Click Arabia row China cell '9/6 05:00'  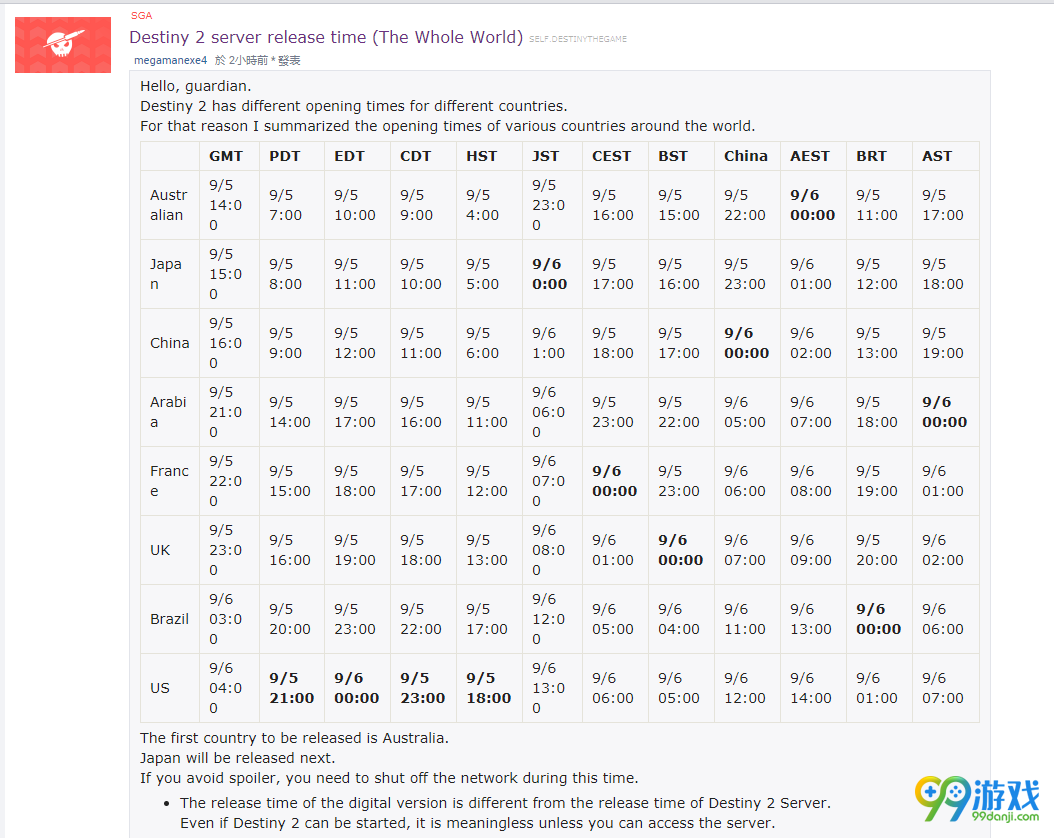point(745,412)
